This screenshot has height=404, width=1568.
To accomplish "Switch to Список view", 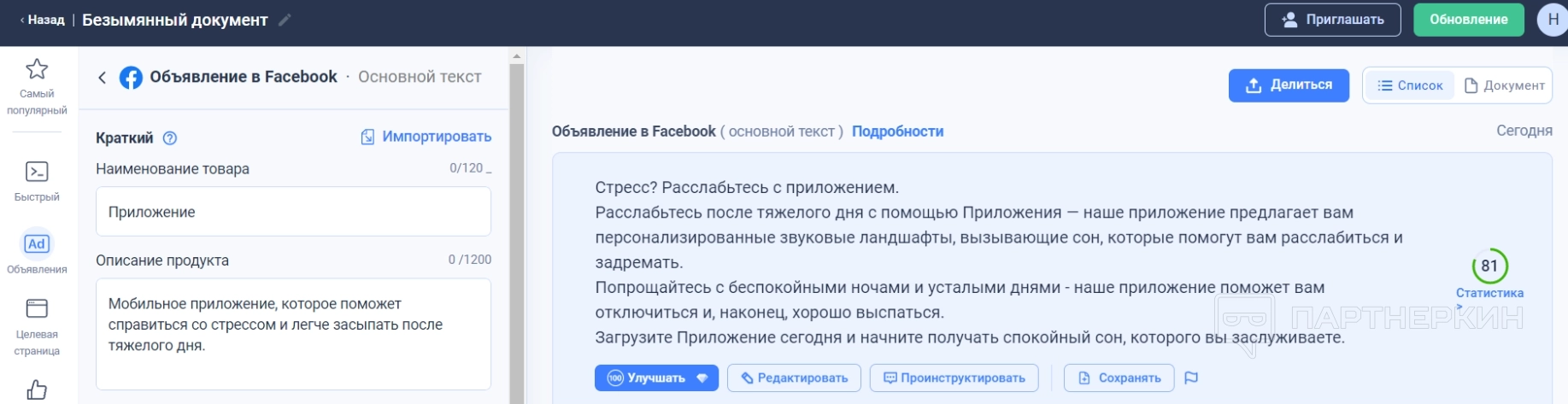I will pos(1410,85).
